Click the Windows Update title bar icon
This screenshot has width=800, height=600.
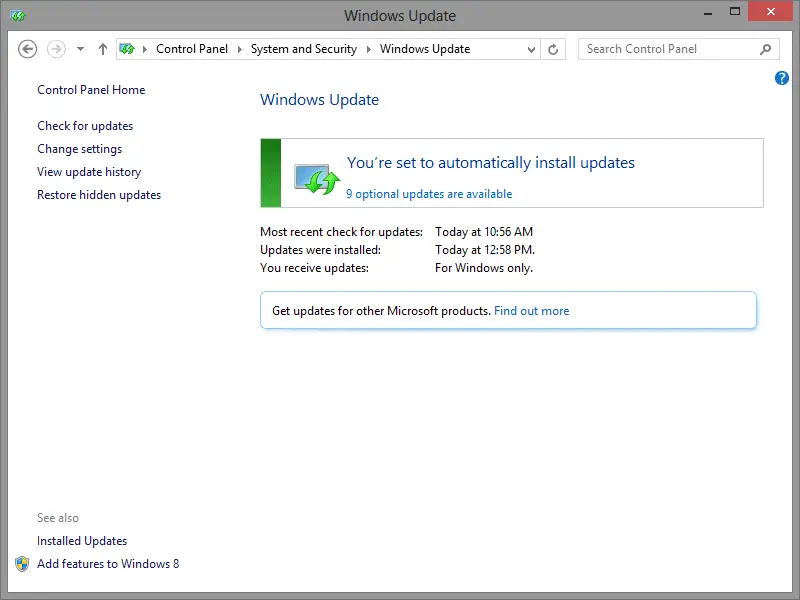[x=18, y=16]
